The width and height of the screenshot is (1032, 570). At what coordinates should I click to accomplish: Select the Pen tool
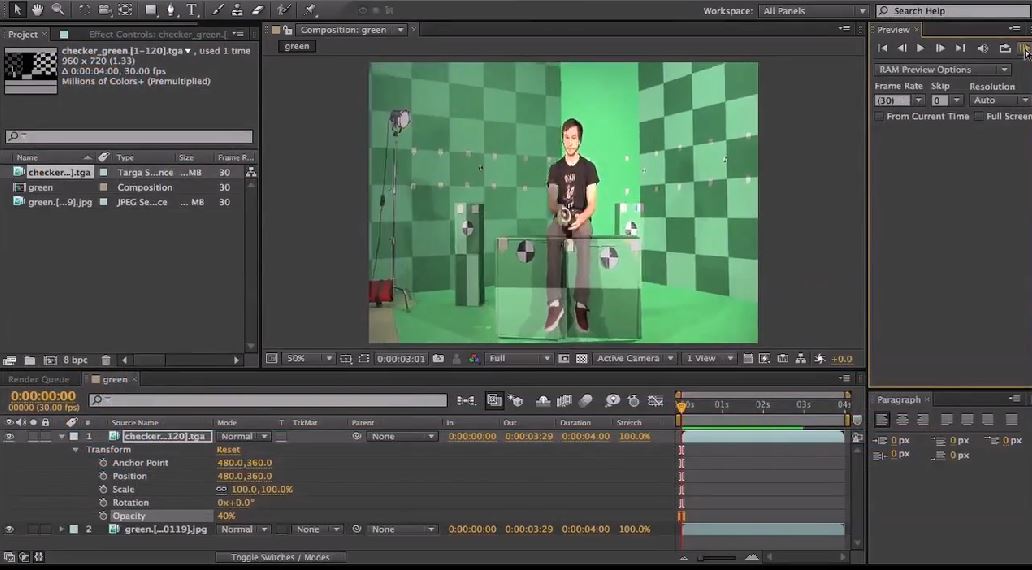click(x=171, y=10)
